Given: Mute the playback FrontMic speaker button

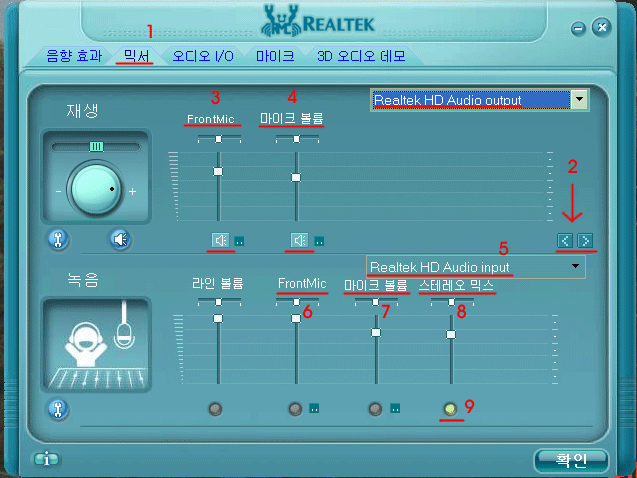Looking at the screenshot, I should [x=221, y=240].
